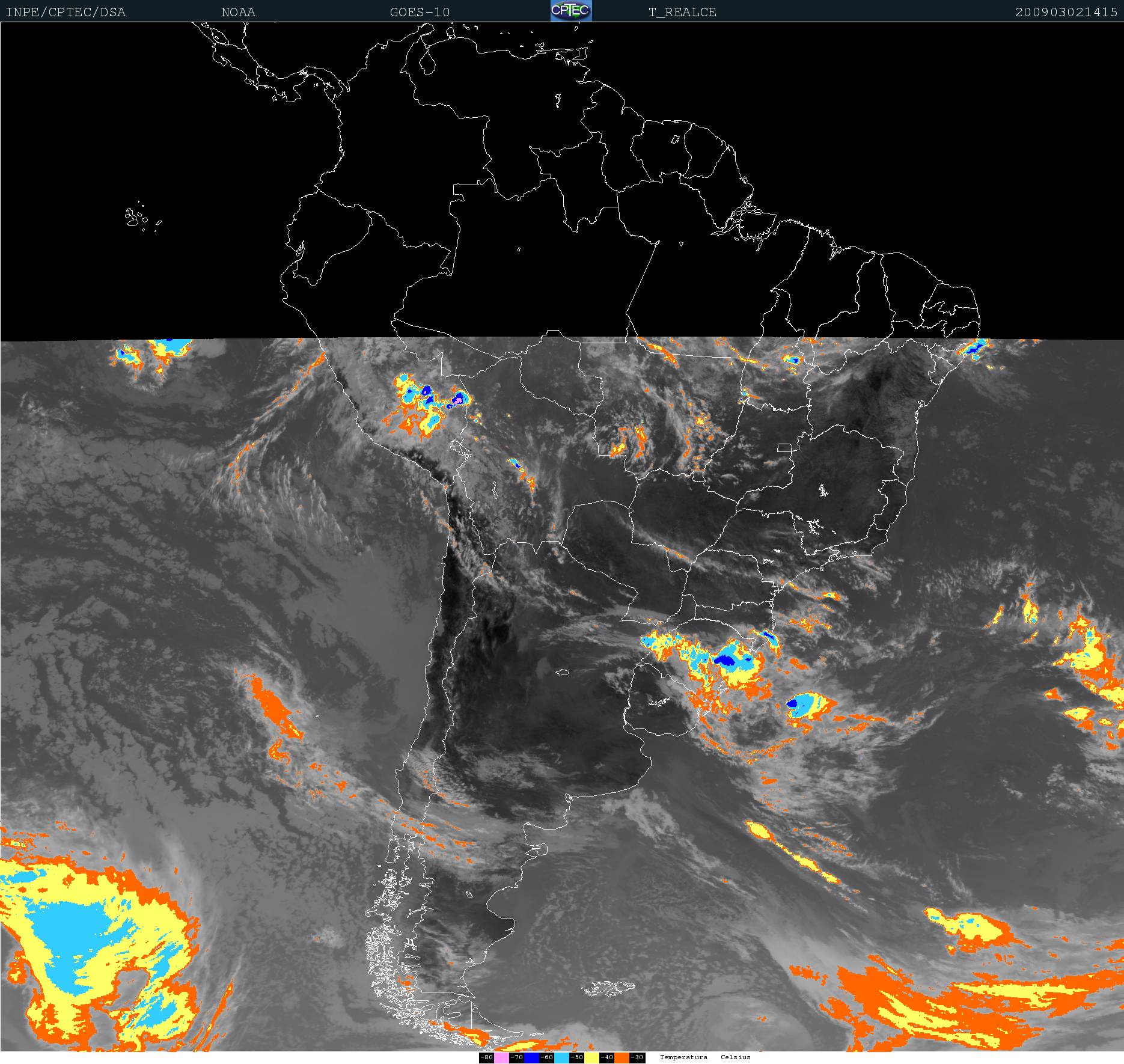
Task: Click the INPE/CPTEC/DSA header text
Action: pyautogui.click(x=66, y=12)
